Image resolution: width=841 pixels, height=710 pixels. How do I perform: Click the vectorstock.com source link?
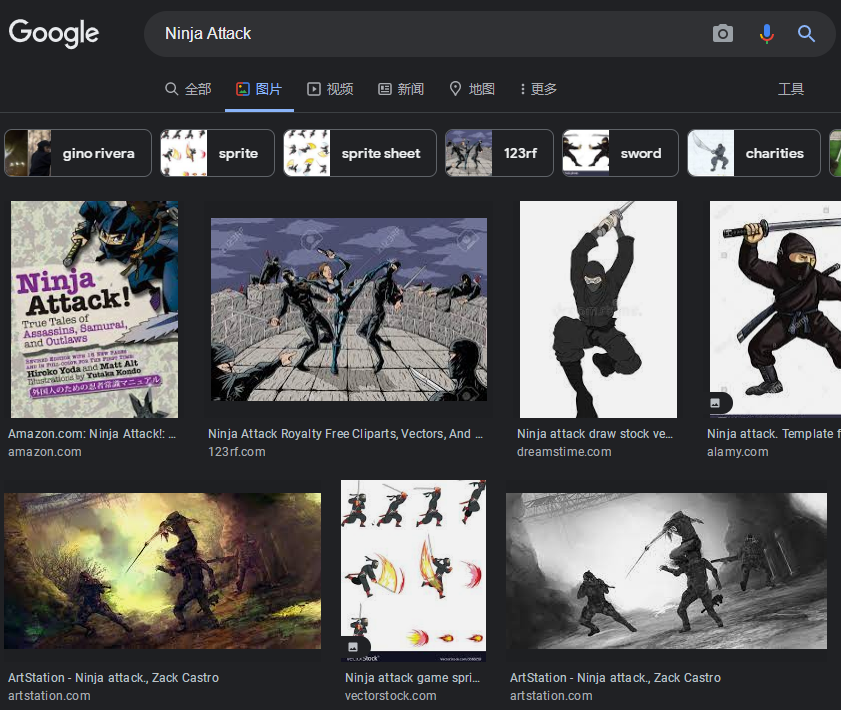pos(390,695)
